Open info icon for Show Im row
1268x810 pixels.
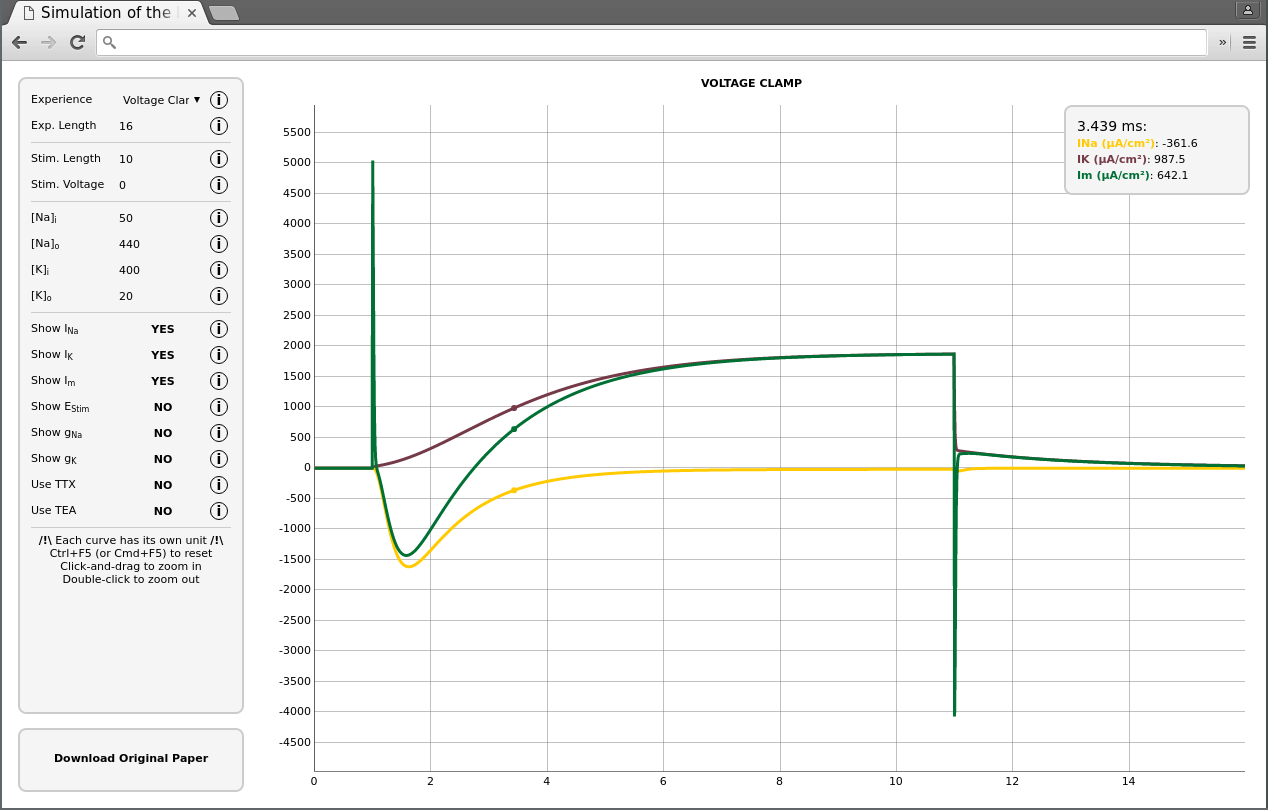(219, 381)
